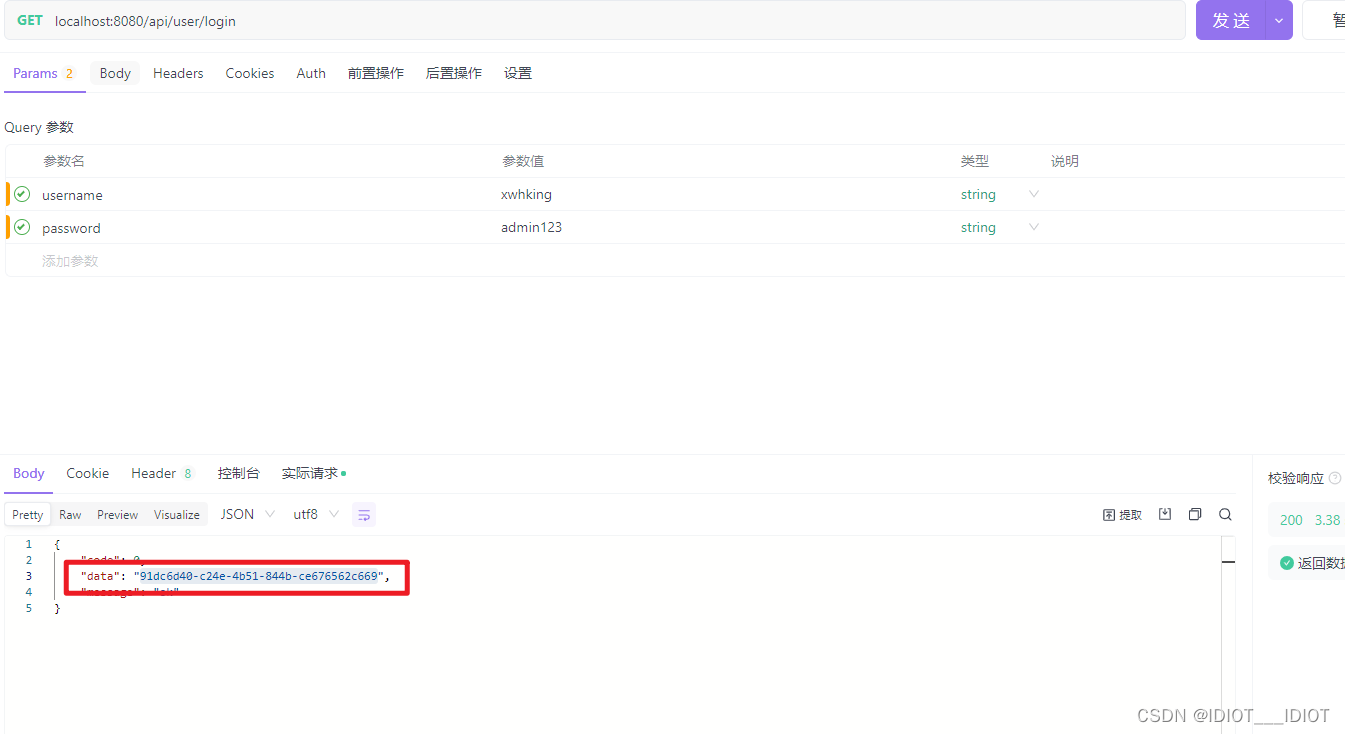The width and height of the screenshot is (1345, 734).
Task: Click the 参数值 column header
Action: 523,161
